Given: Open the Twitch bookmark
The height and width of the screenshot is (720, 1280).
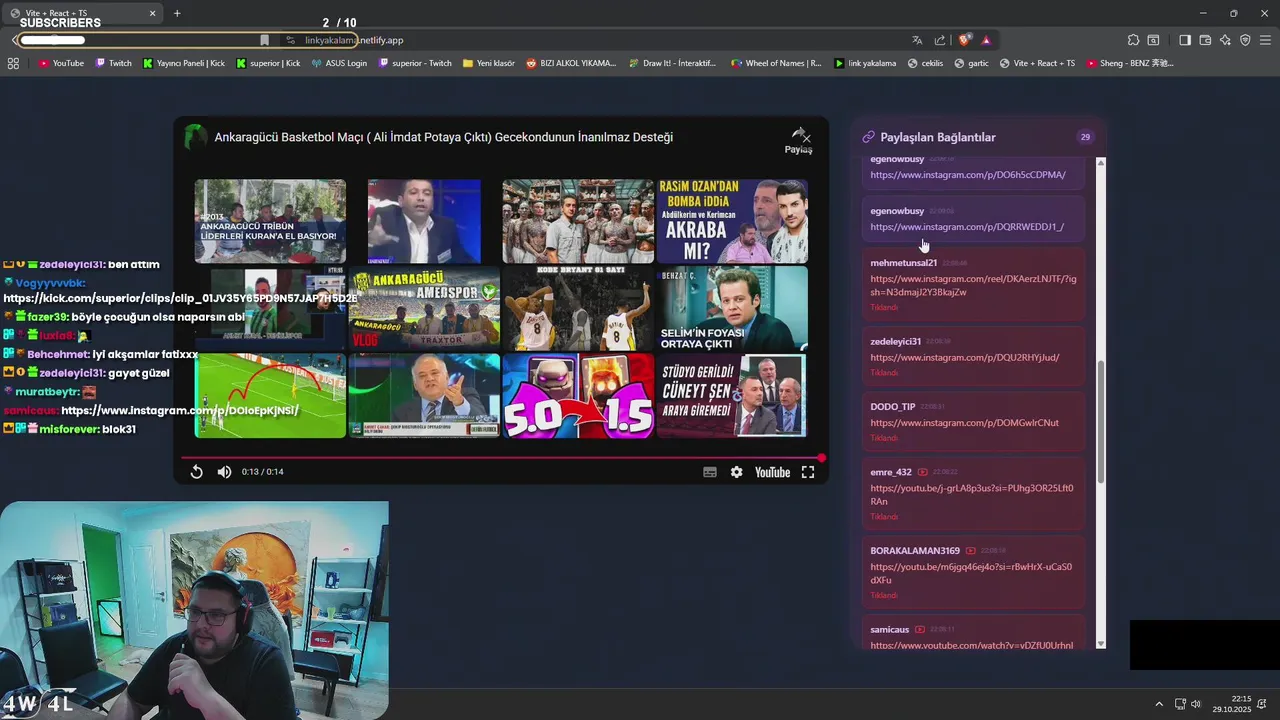Looking at the screenshot, I should pyautogui.click(x=113, y=63).
